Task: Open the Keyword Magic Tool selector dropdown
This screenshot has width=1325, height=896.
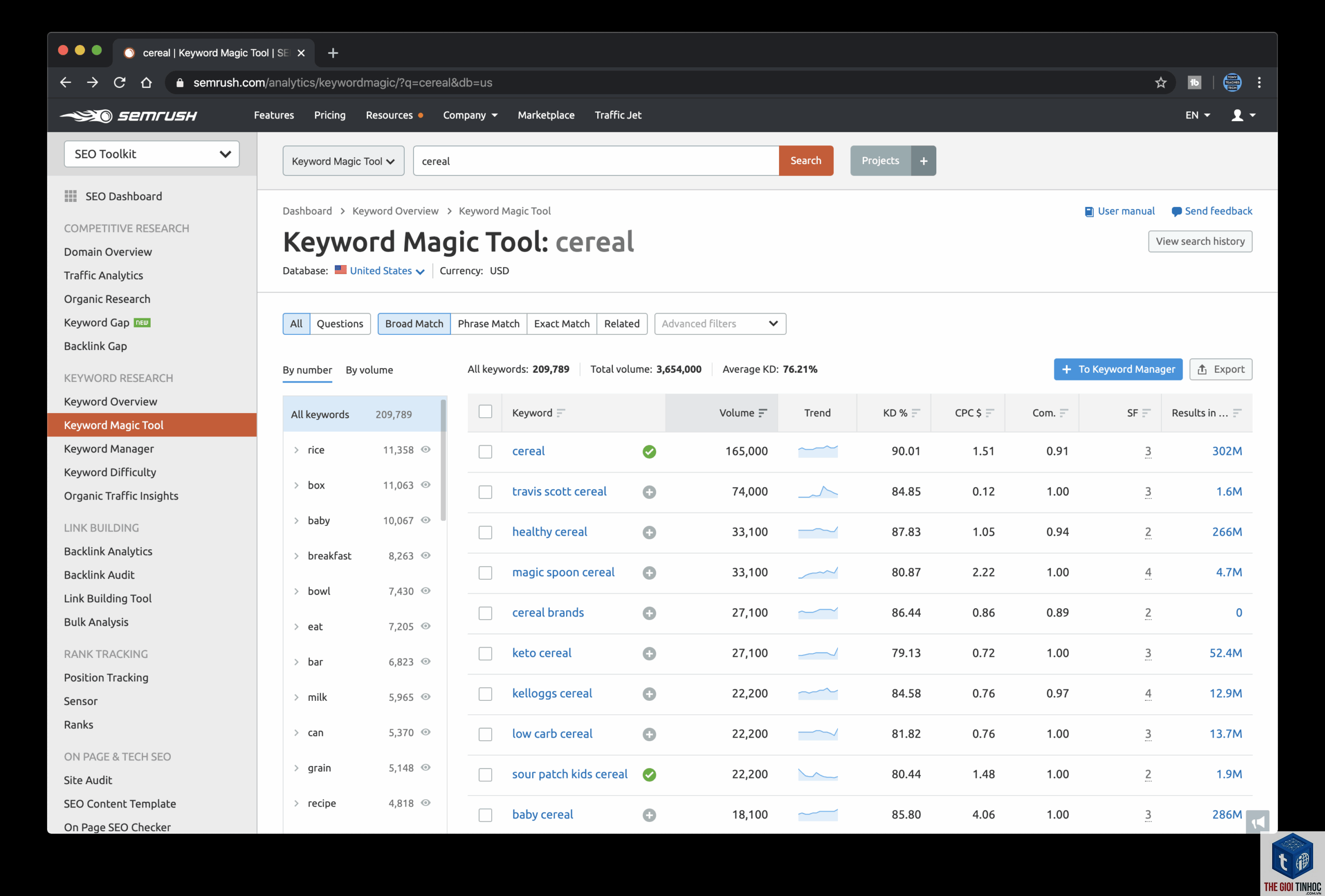Action: (343, 161)
